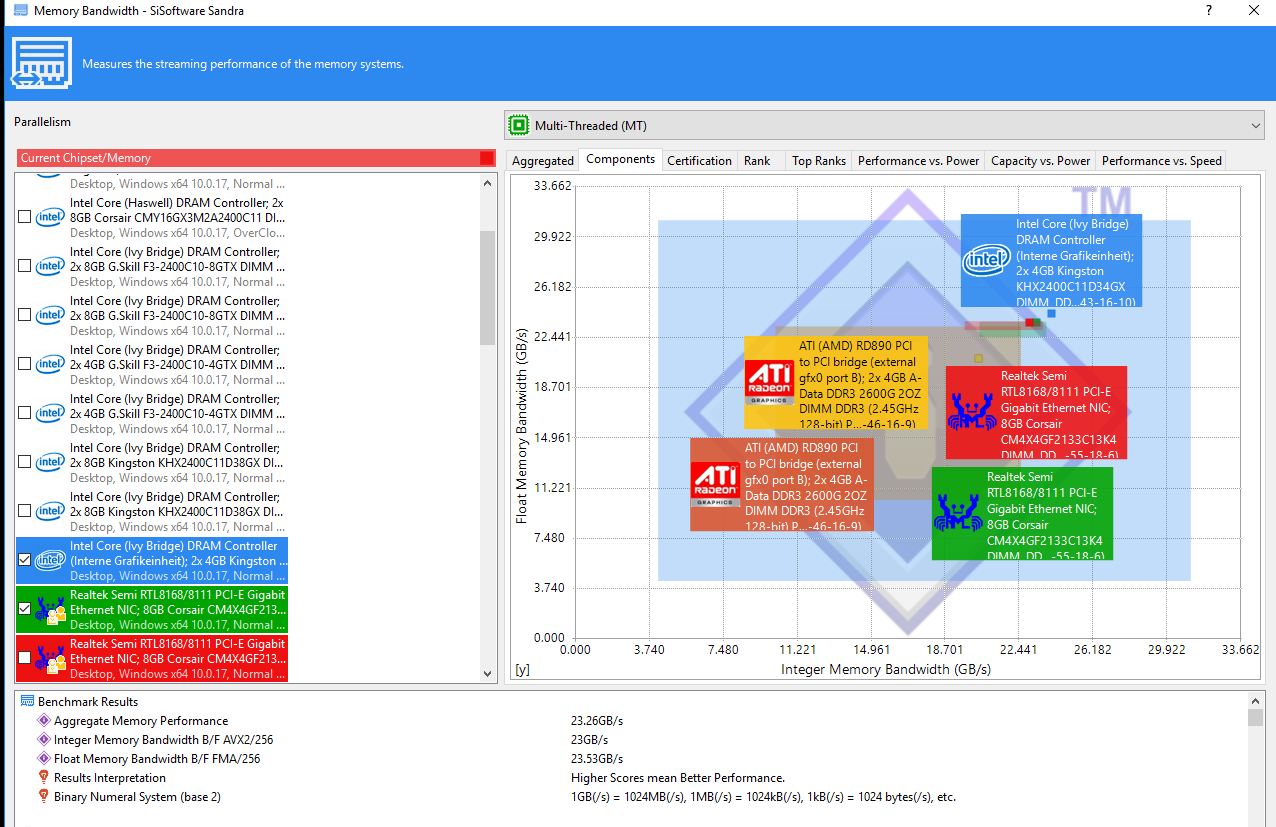Image resolution: width=1276 pixels, height=827 pixels.
Task: Check the Intel Core (Haswell) DRAM Controller entry
Action: click(25, 217)
